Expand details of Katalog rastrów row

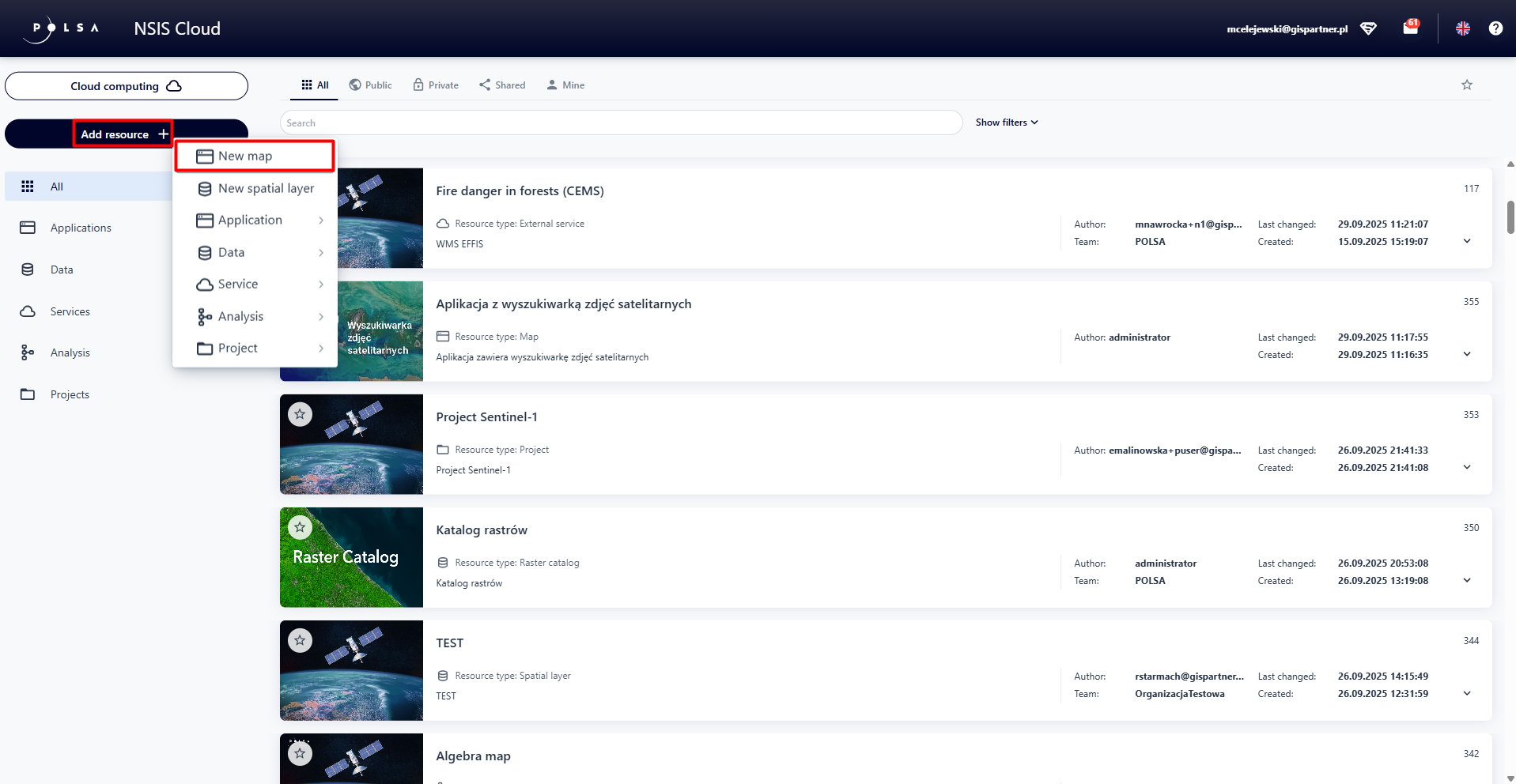1467,580
